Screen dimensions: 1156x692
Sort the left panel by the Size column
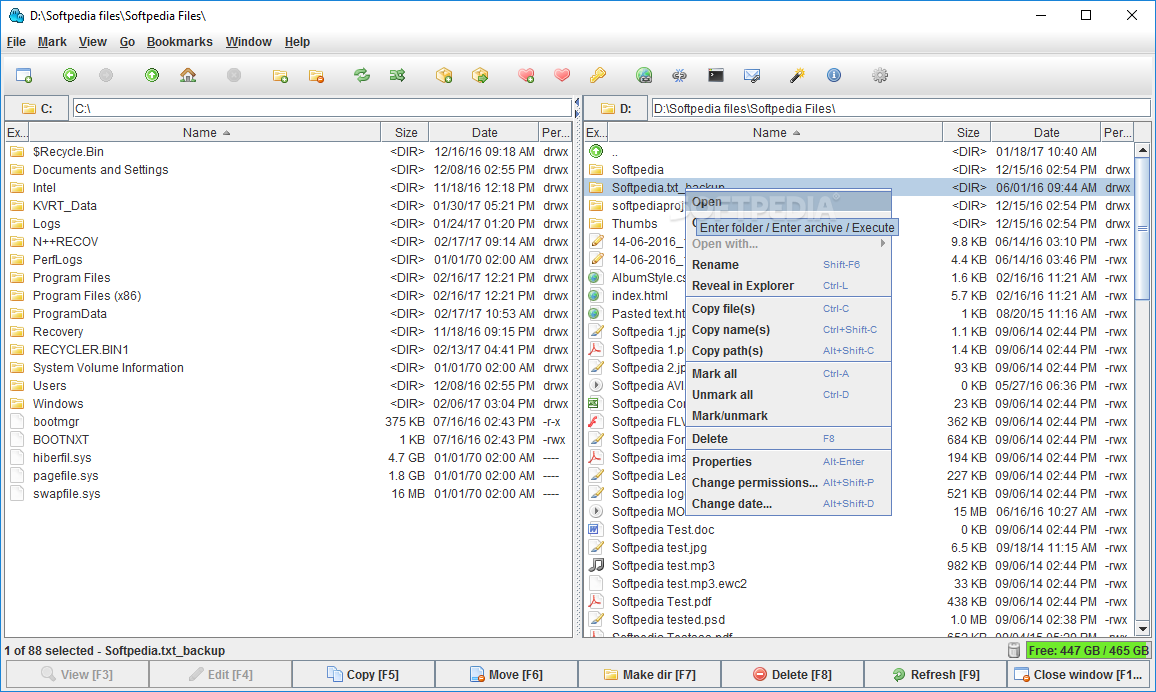(405, 133)
